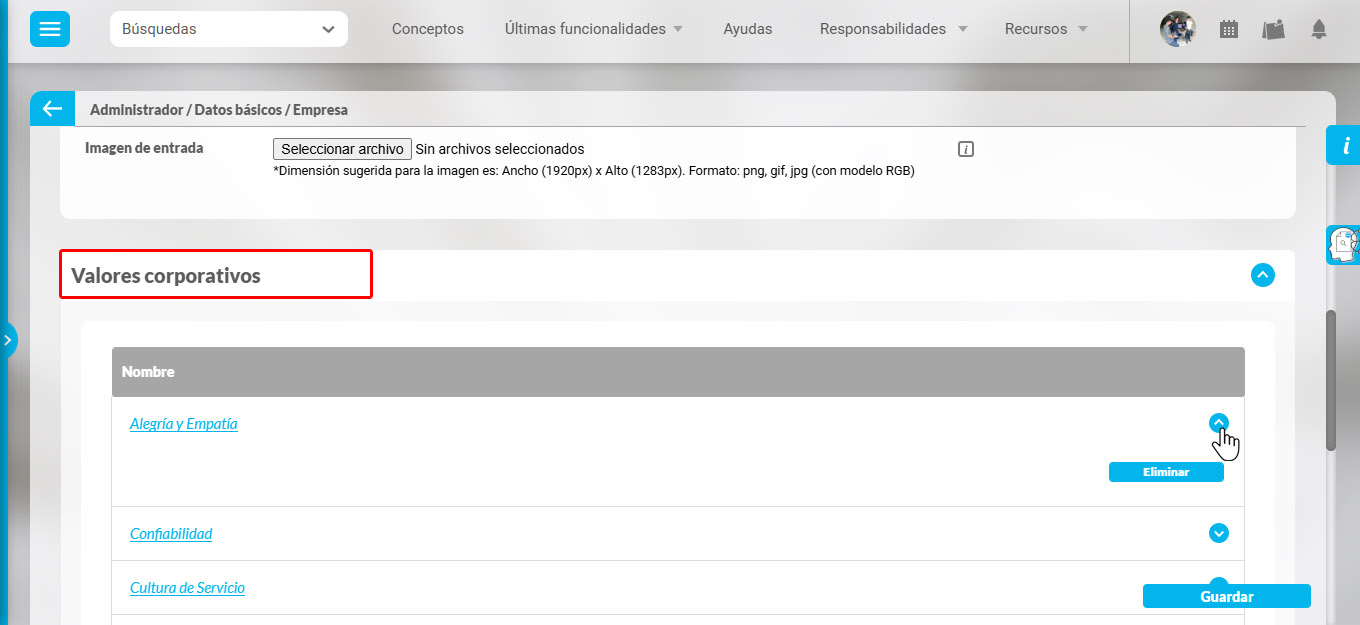This screenshot has width=1360, height=625.
Task: Open the hamburger main menu
Action: click(49, 29)
